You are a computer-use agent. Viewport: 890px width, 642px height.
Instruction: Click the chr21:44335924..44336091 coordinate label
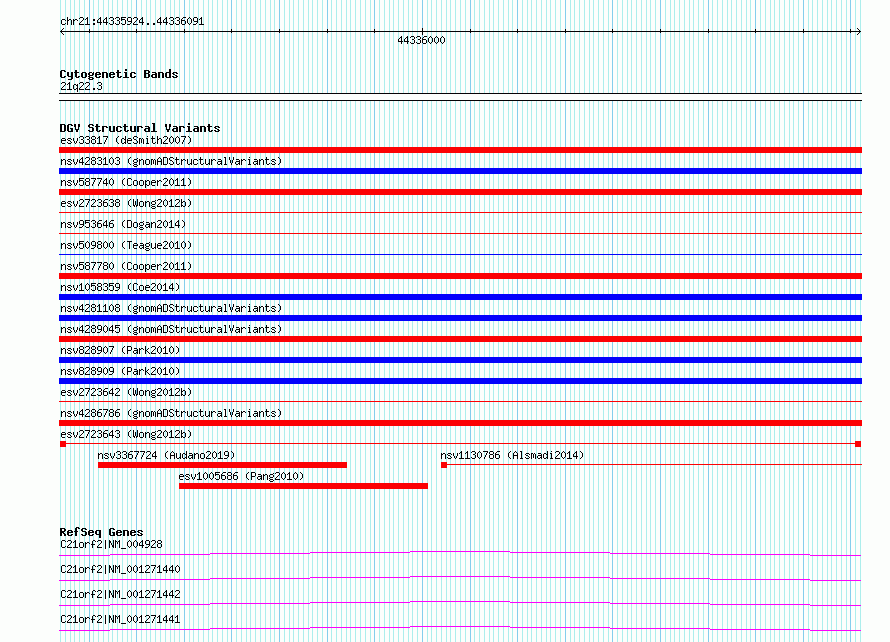pyautogui.click(x=132, y=22)
